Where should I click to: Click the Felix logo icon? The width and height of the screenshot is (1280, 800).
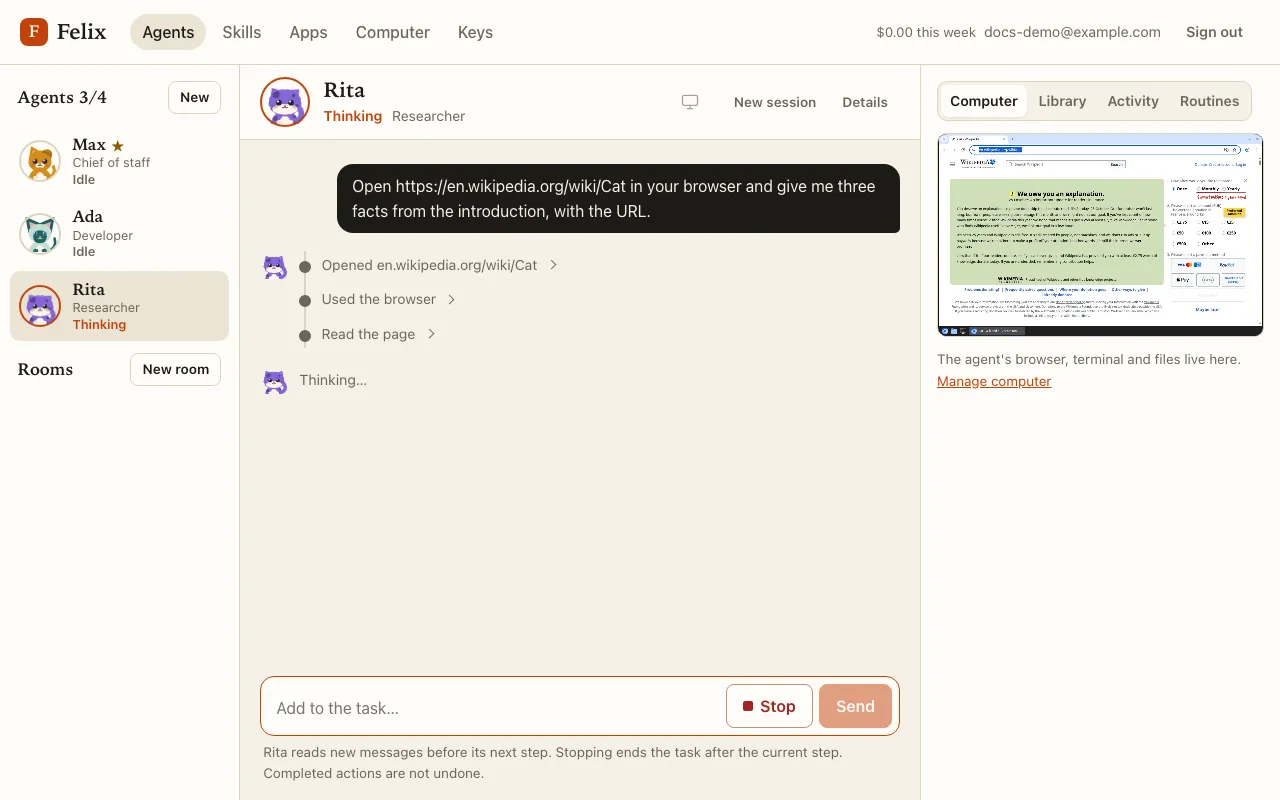[34, 32]
